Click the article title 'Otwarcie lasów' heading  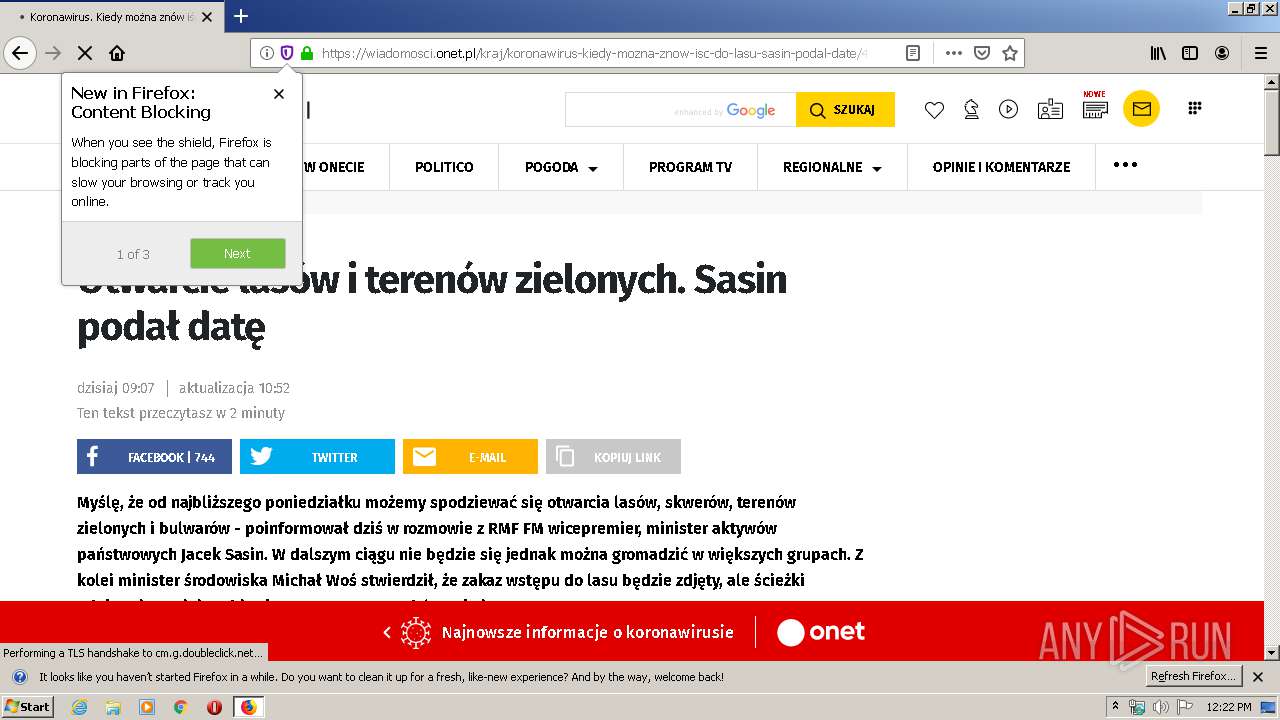click(x=432, y=303)
